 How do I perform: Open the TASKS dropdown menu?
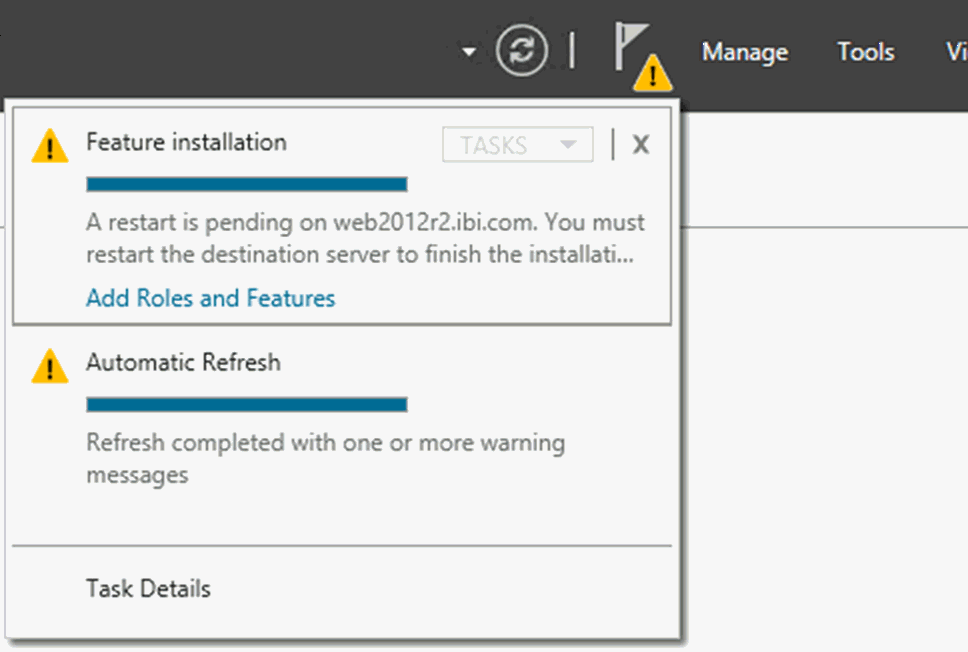(518, 144)
